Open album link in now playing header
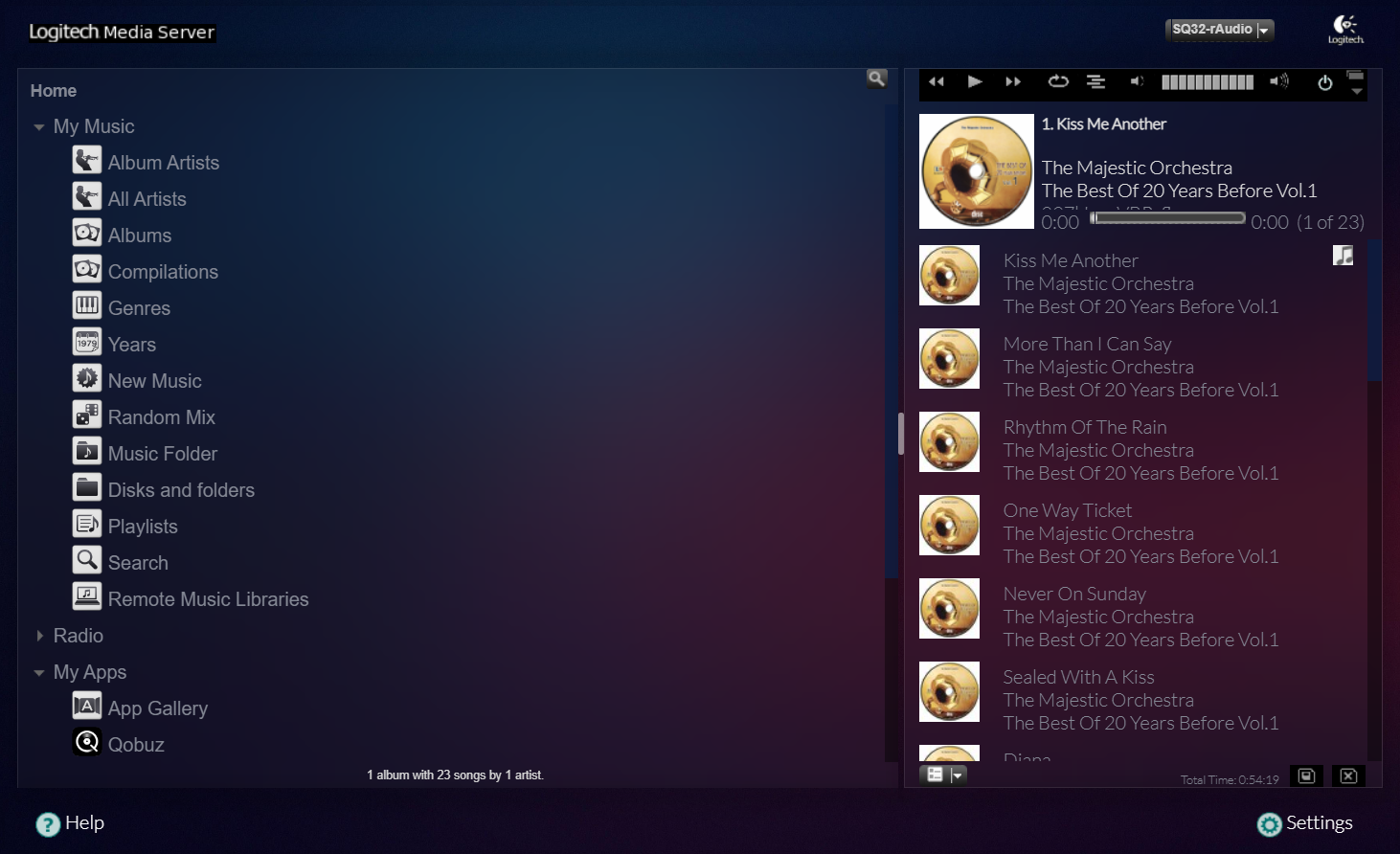 [1179, 191]
